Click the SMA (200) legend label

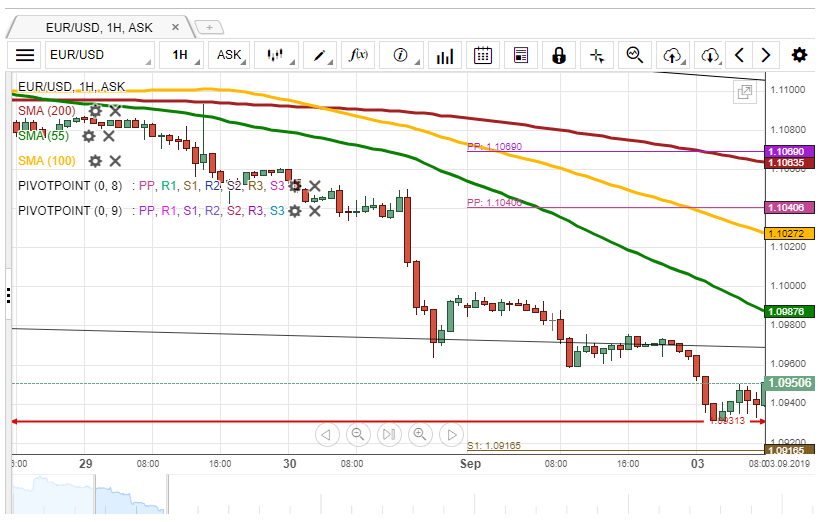point(47,111)
